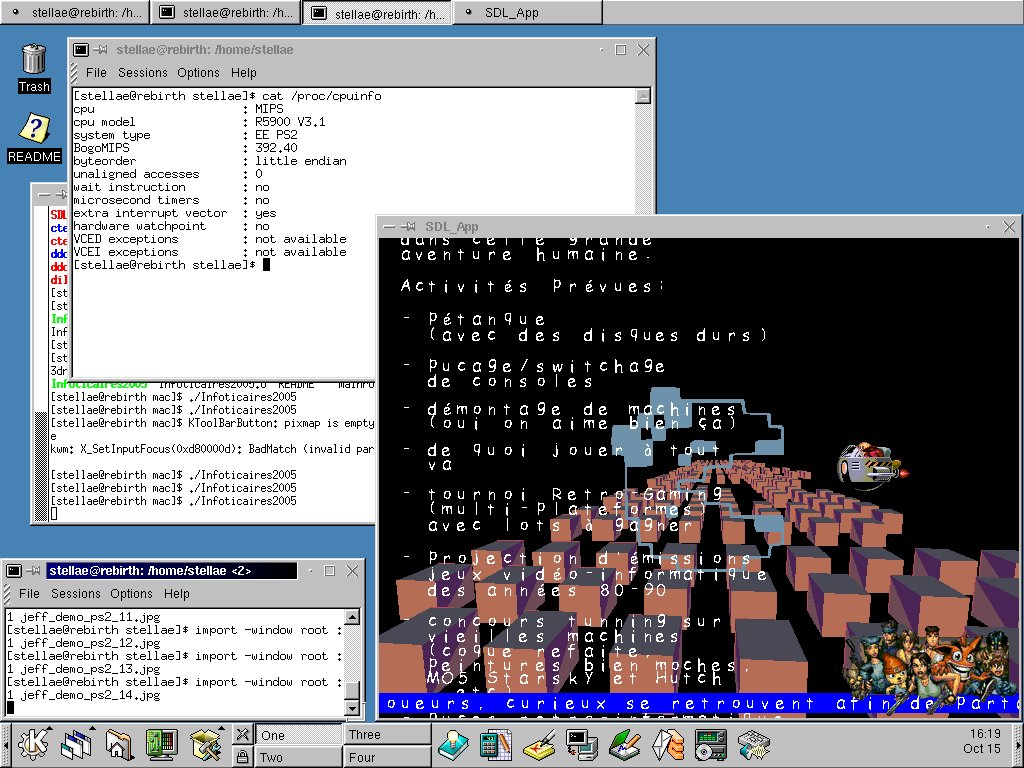Click the left panel hide handle
The width and height of the screenshot is (1024, 768).
[5, 744]
